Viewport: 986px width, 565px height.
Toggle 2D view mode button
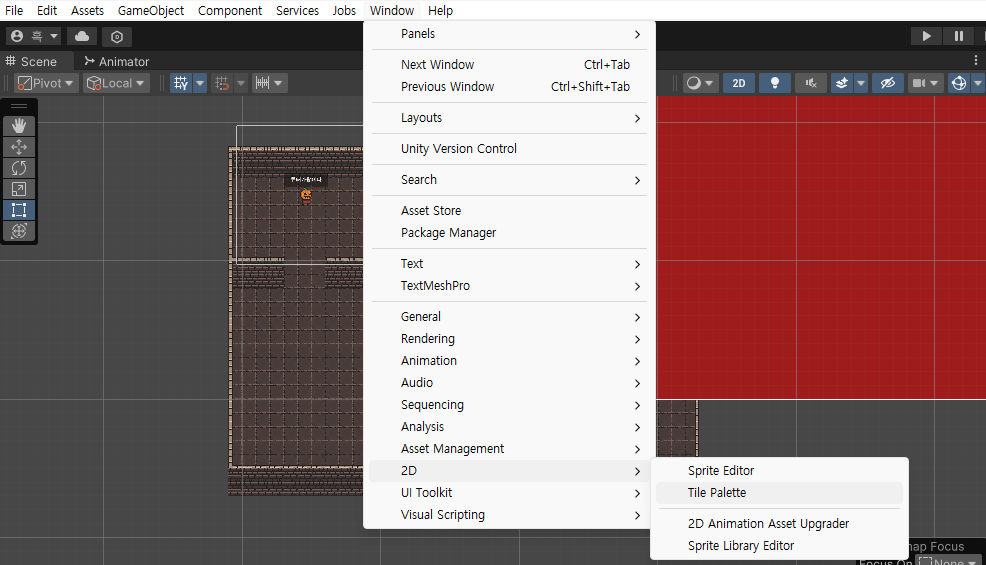[739, 83]
